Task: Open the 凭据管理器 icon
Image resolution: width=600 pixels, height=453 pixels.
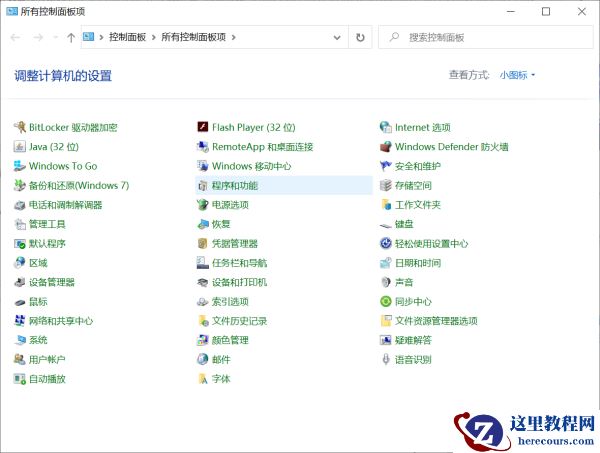Action: point(202,243)
